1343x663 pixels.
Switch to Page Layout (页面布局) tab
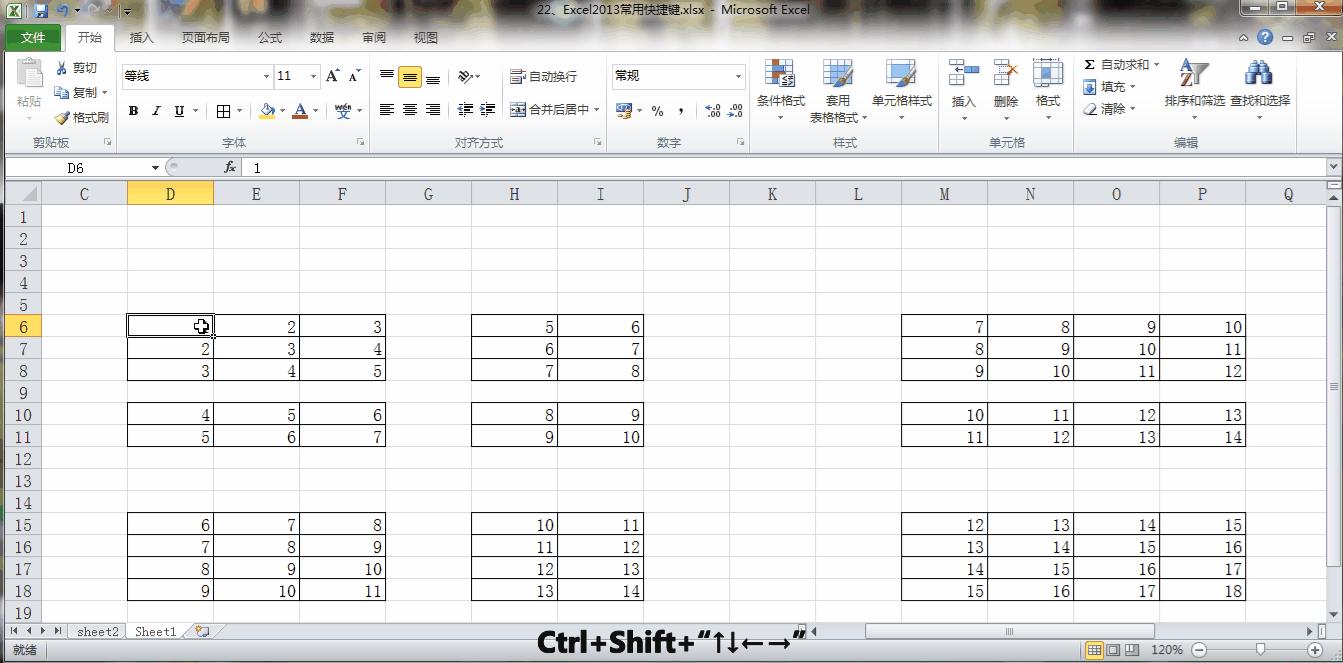(x=205, y=37)
